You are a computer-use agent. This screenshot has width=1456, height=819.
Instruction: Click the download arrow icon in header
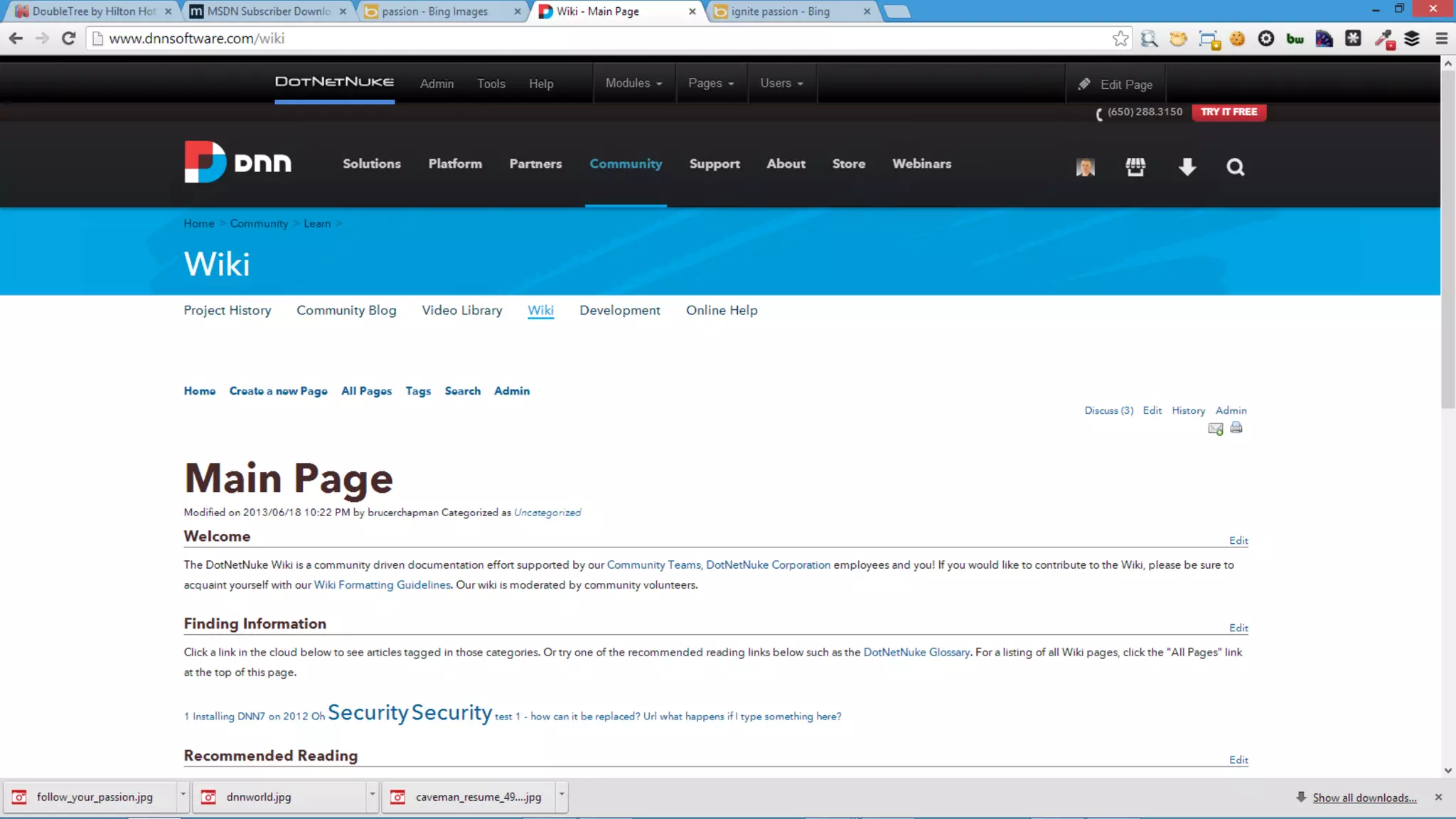[1187, 167]
